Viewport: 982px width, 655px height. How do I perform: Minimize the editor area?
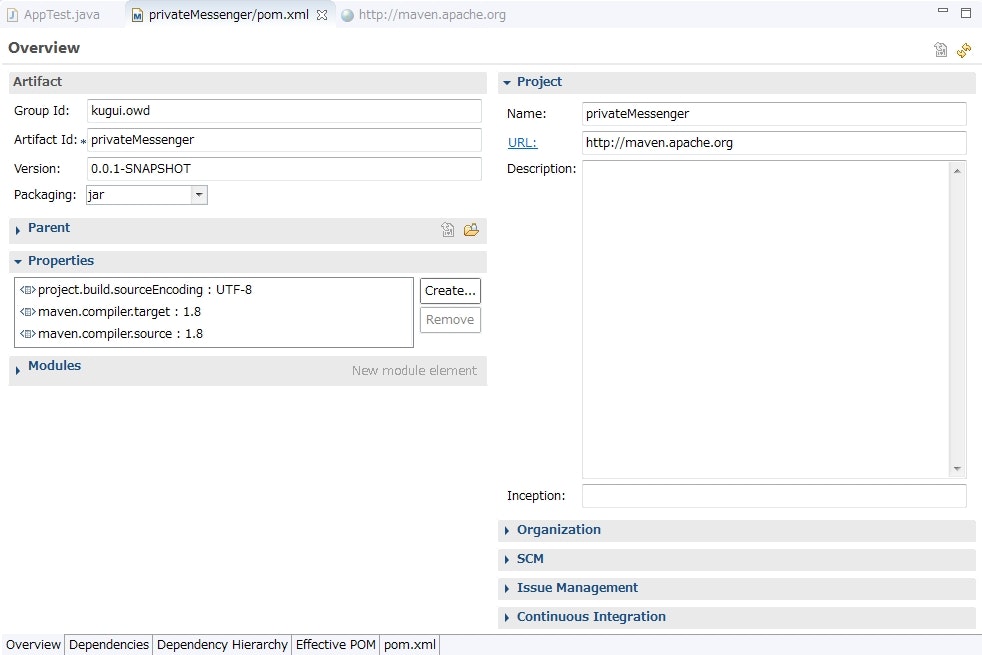(943, 11)
